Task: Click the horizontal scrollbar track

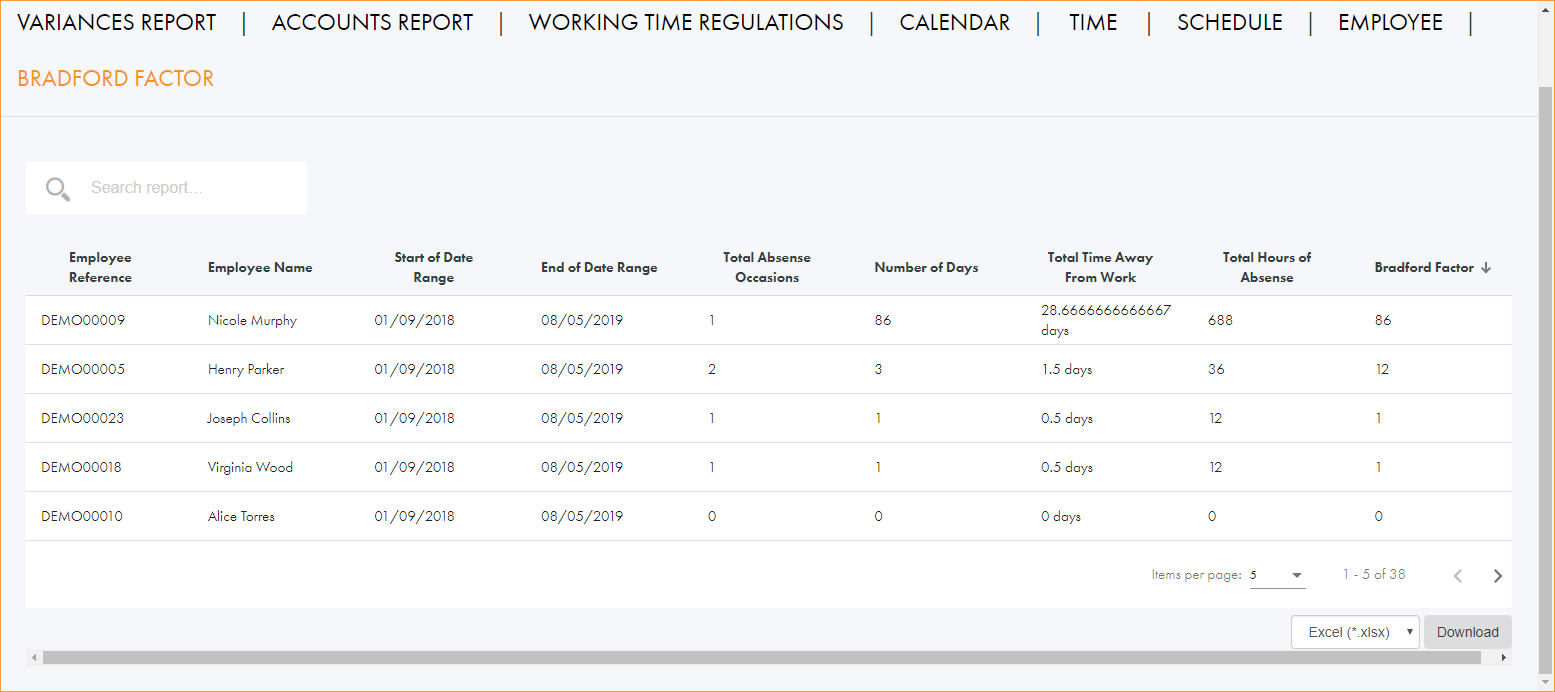Action: coord(760,658)
